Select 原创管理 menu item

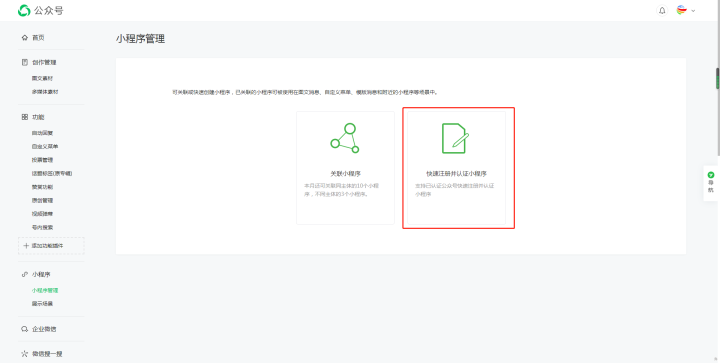pyautogui.click(x=42, y=201)
